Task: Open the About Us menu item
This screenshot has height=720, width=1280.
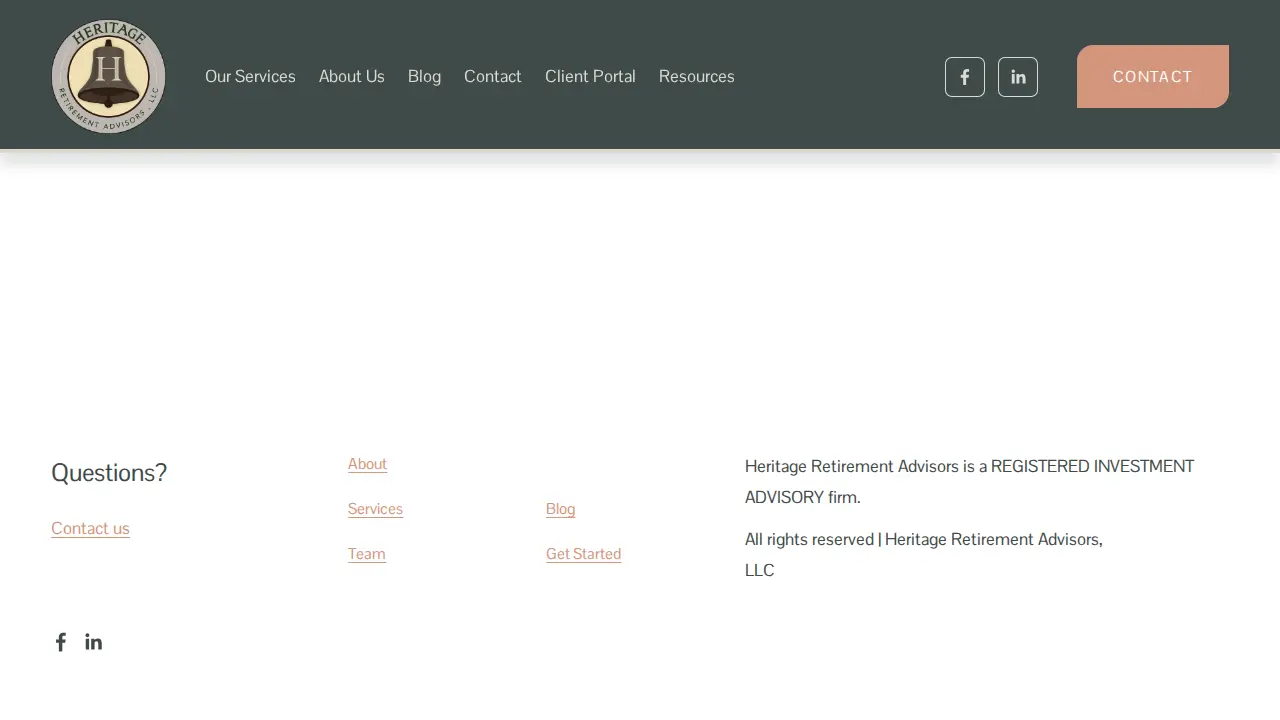Action: [352, 76]
